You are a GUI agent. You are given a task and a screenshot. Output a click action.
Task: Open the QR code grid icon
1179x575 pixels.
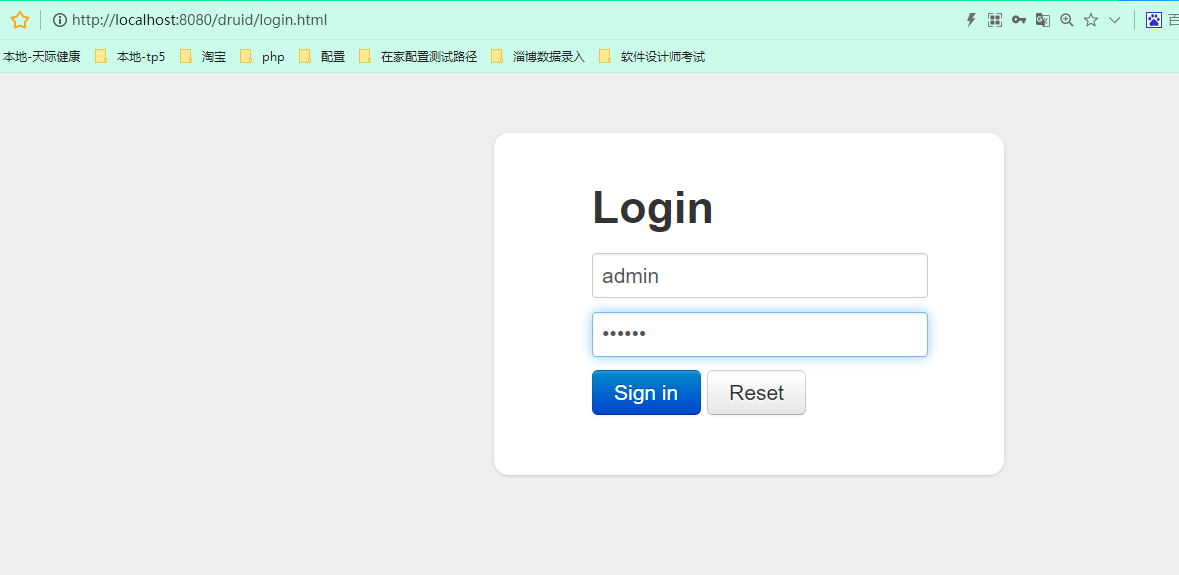point(995,20)
